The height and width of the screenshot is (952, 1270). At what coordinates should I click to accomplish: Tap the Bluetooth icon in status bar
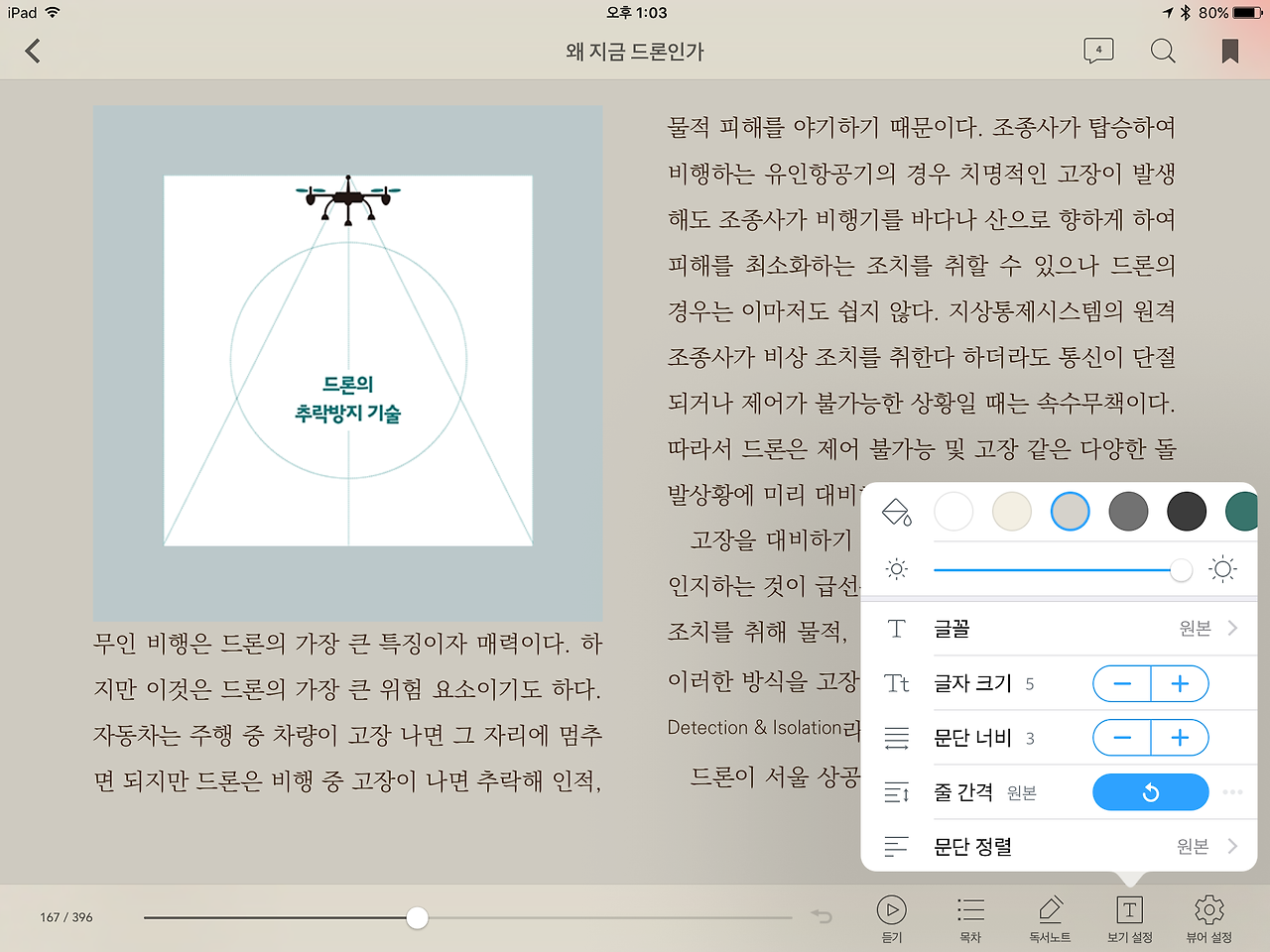tap(1186, 13)
